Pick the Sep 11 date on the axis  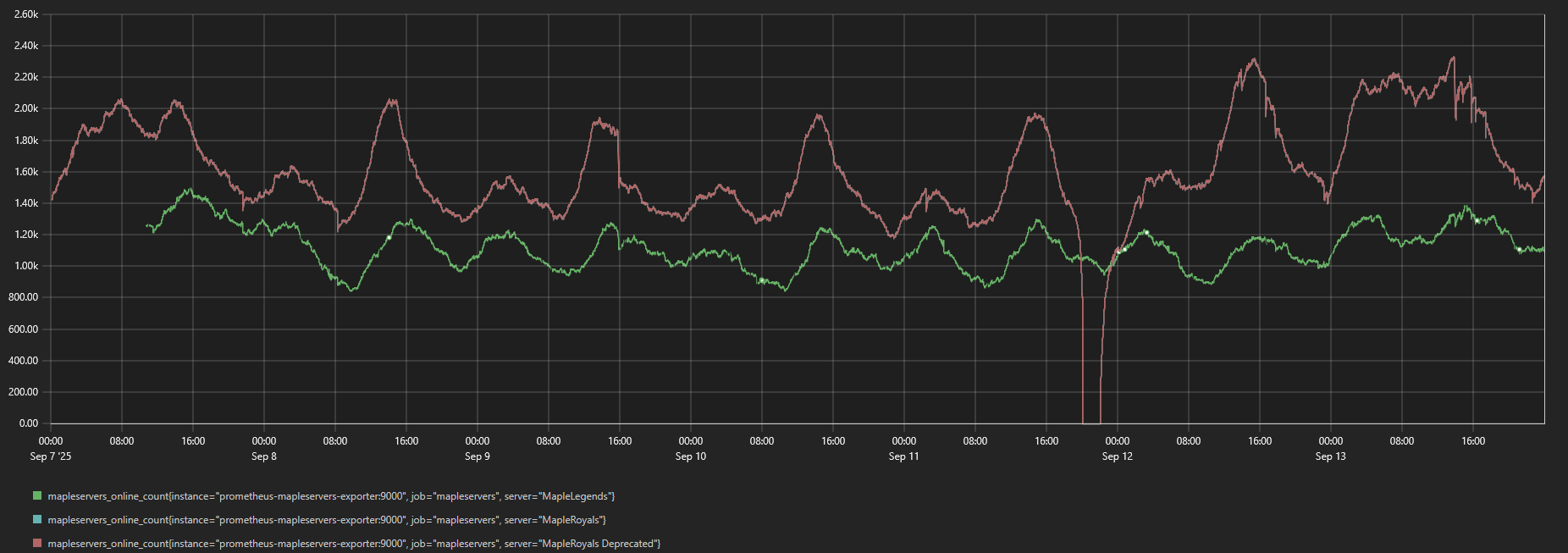904,456
